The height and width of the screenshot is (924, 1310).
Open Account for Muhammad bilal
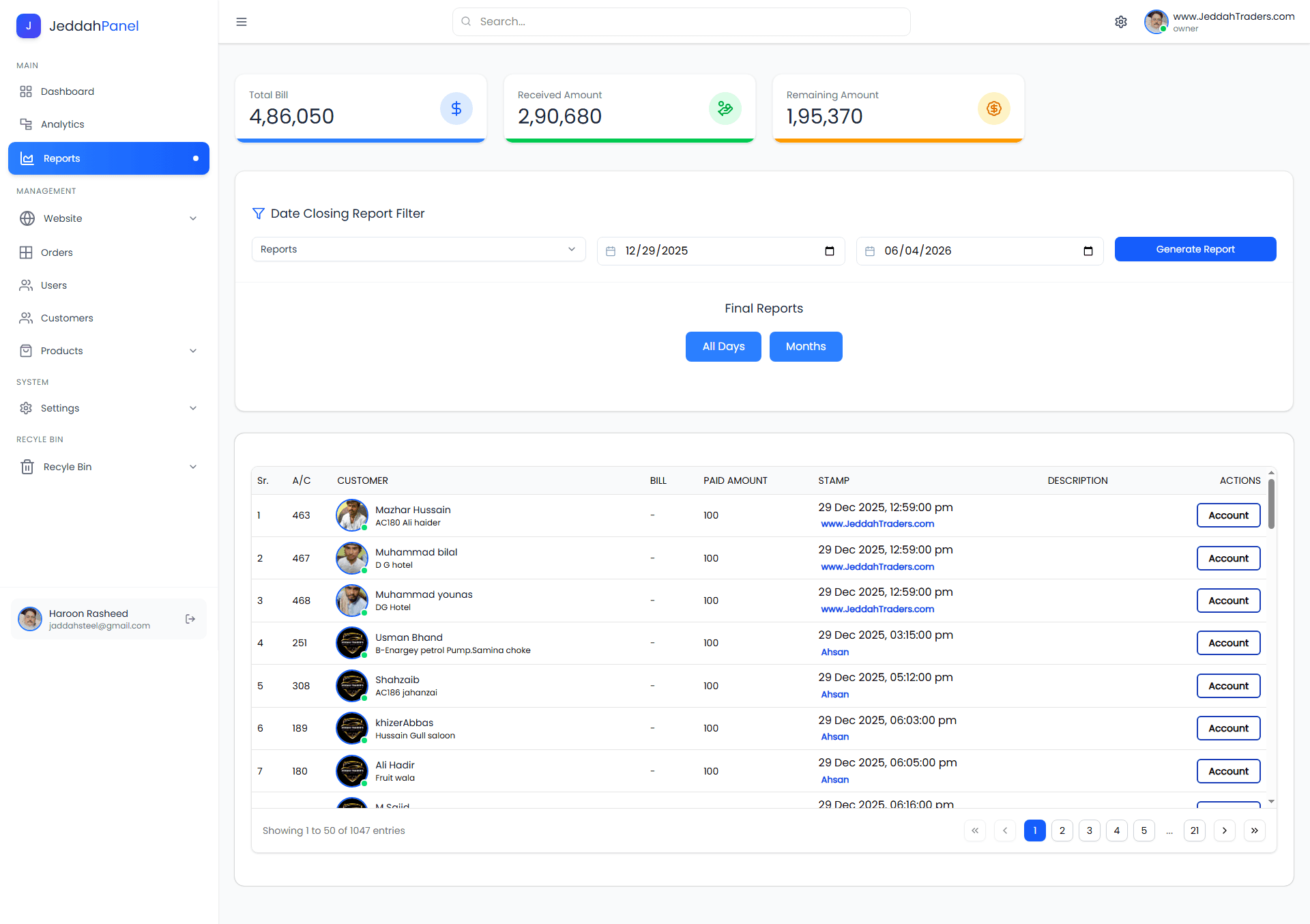(1228, 558)
